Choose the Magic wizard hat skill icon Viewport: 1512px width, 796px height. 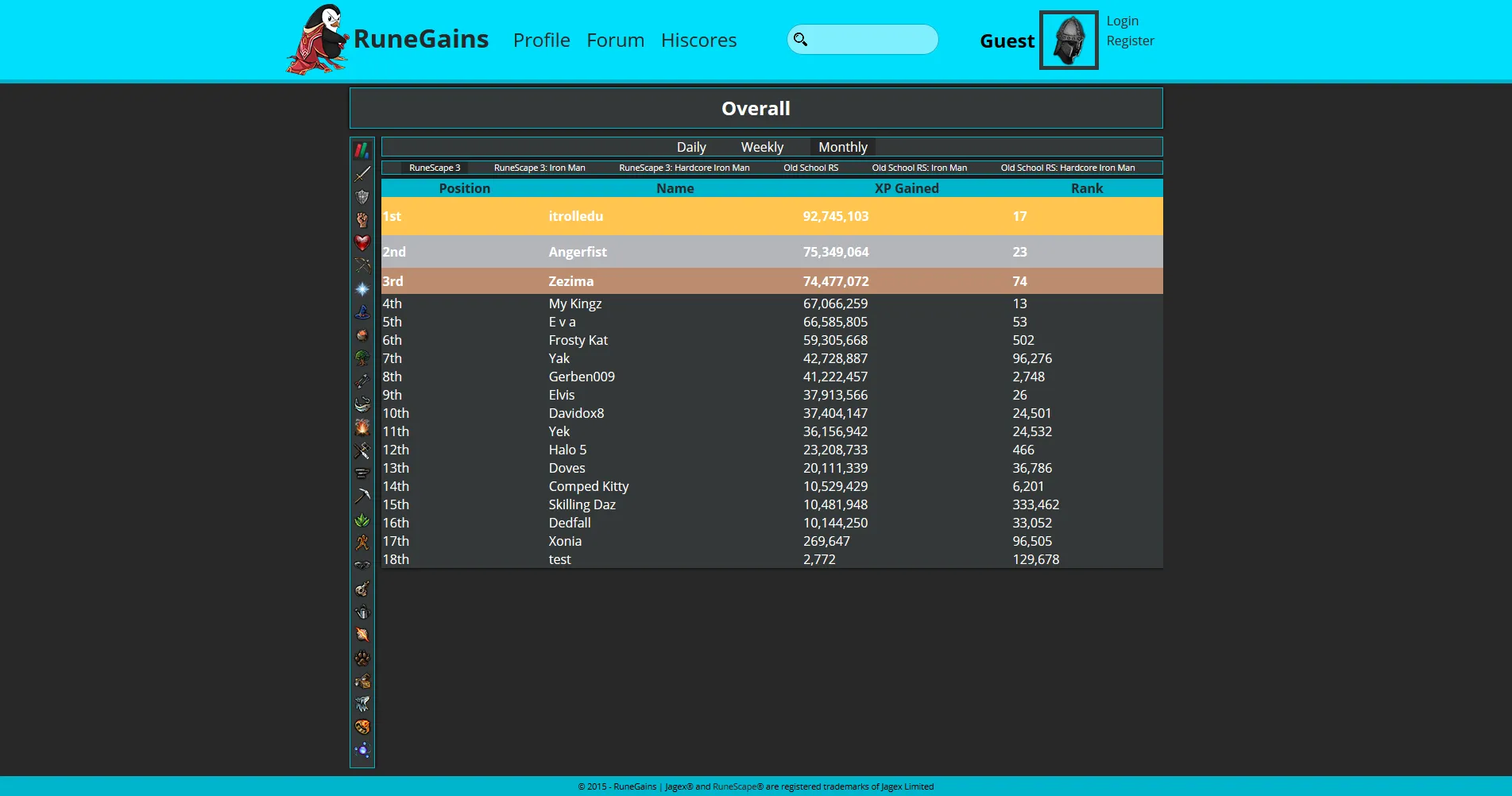(x=362, y=312)
